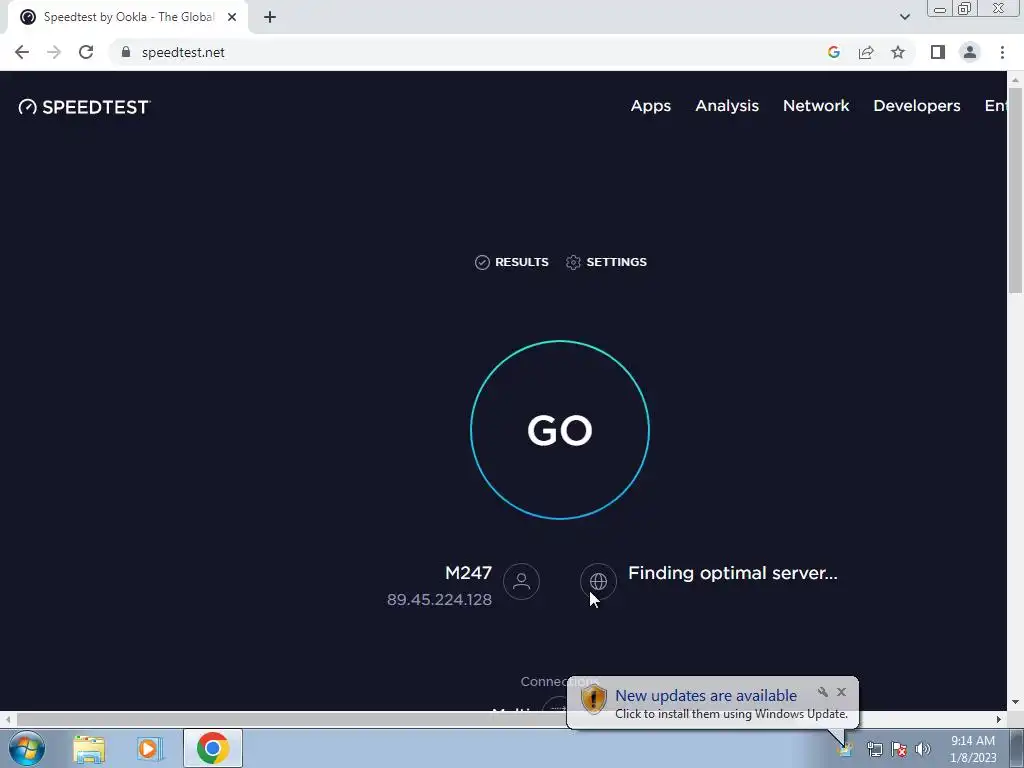The image size is (1024, 768).
Task: Go forward in browser history
Action: coord(54,52)
